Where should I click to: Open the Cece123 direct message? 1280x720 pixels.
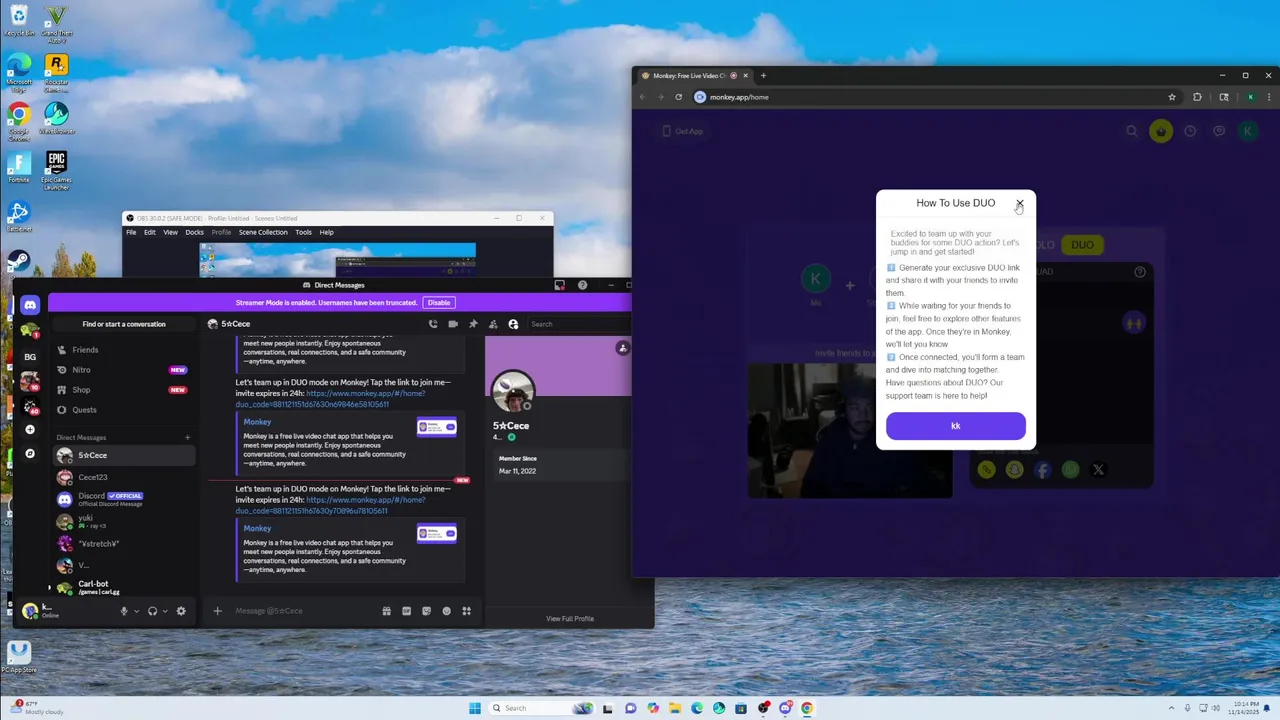124,477
